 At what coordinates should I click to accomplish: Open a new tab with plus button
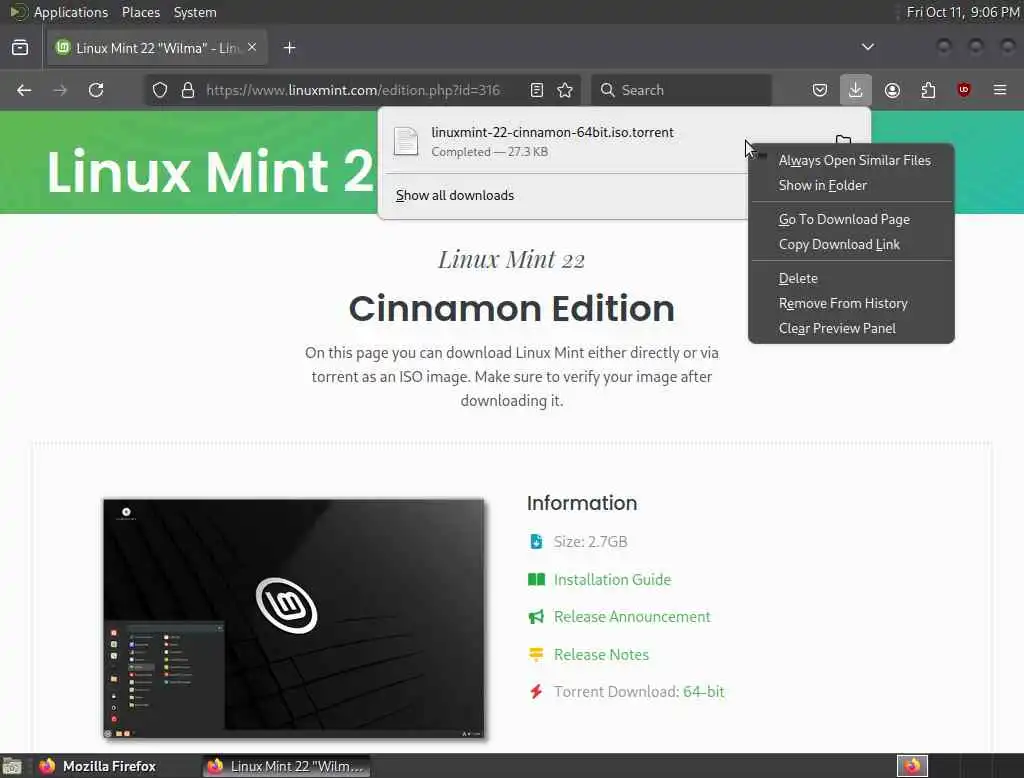[x=289, y=48]
